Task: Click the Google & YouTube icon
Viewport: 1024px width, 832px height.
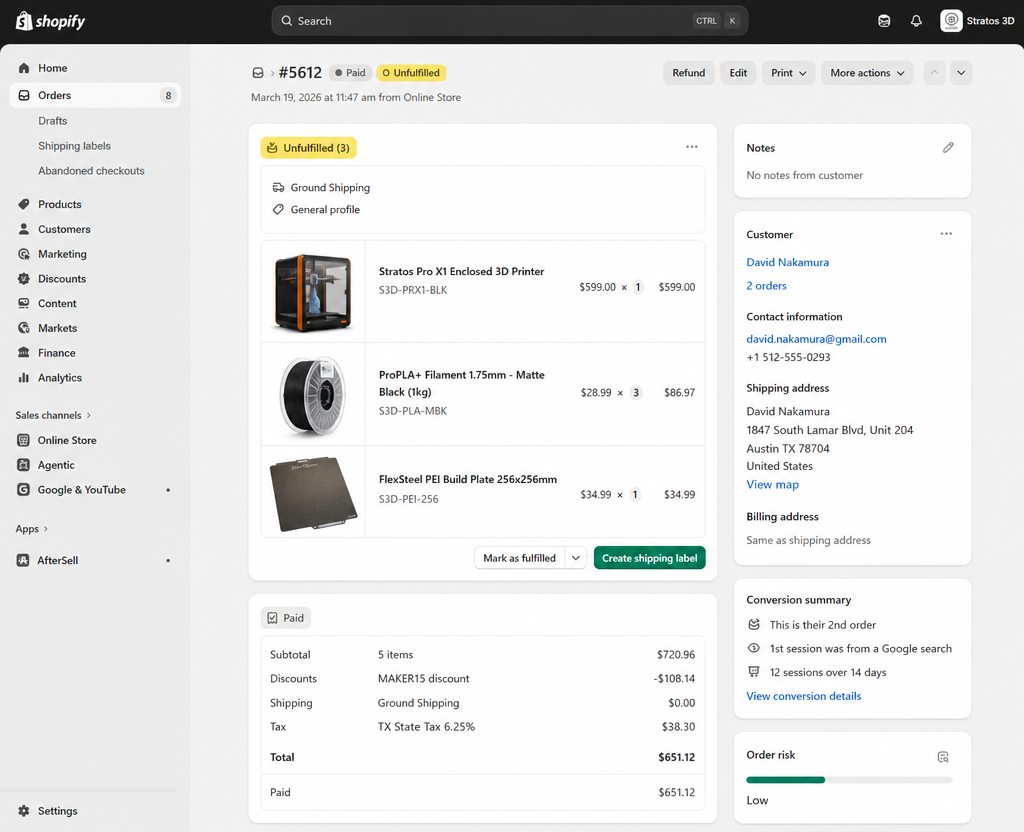Action: tap(24, 490)
